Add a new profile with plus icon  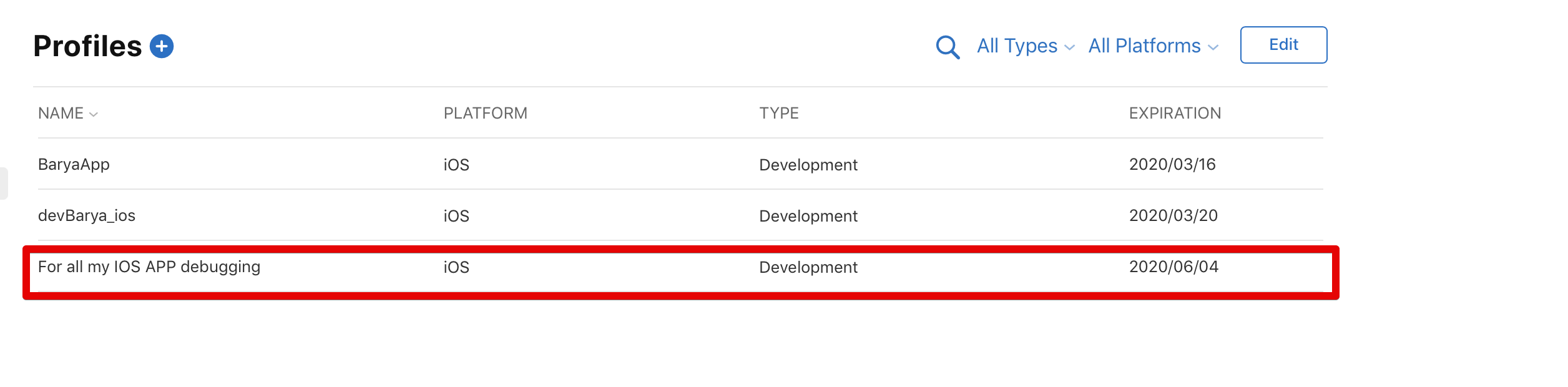[162, 46]
